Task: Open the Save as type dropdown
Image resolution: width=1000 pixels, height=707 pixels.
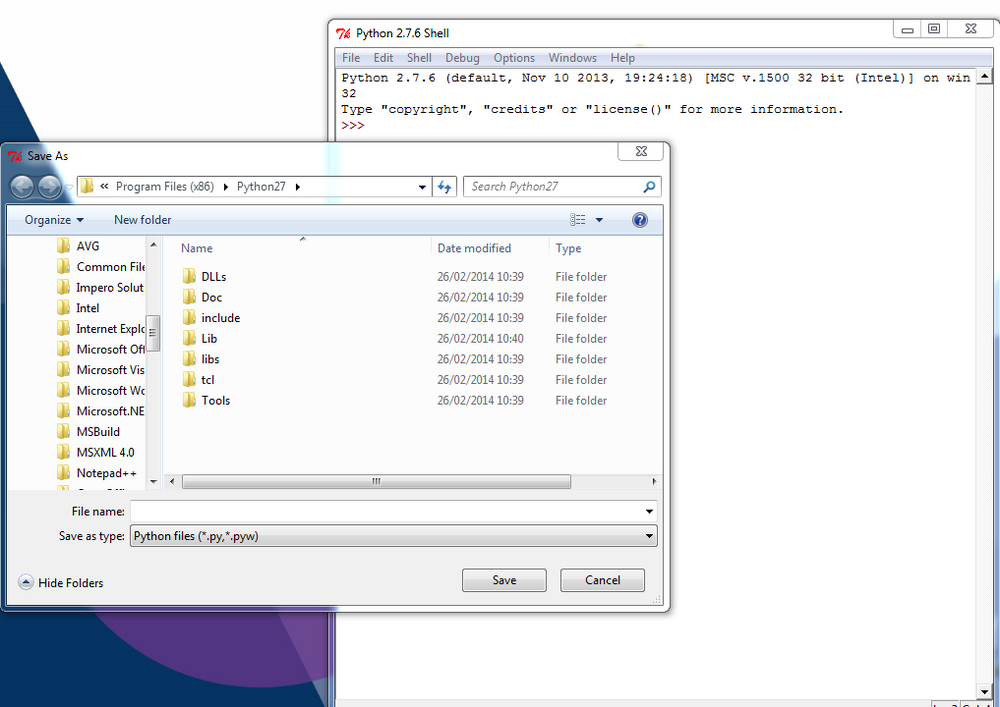Action: [x=393, y=536]
